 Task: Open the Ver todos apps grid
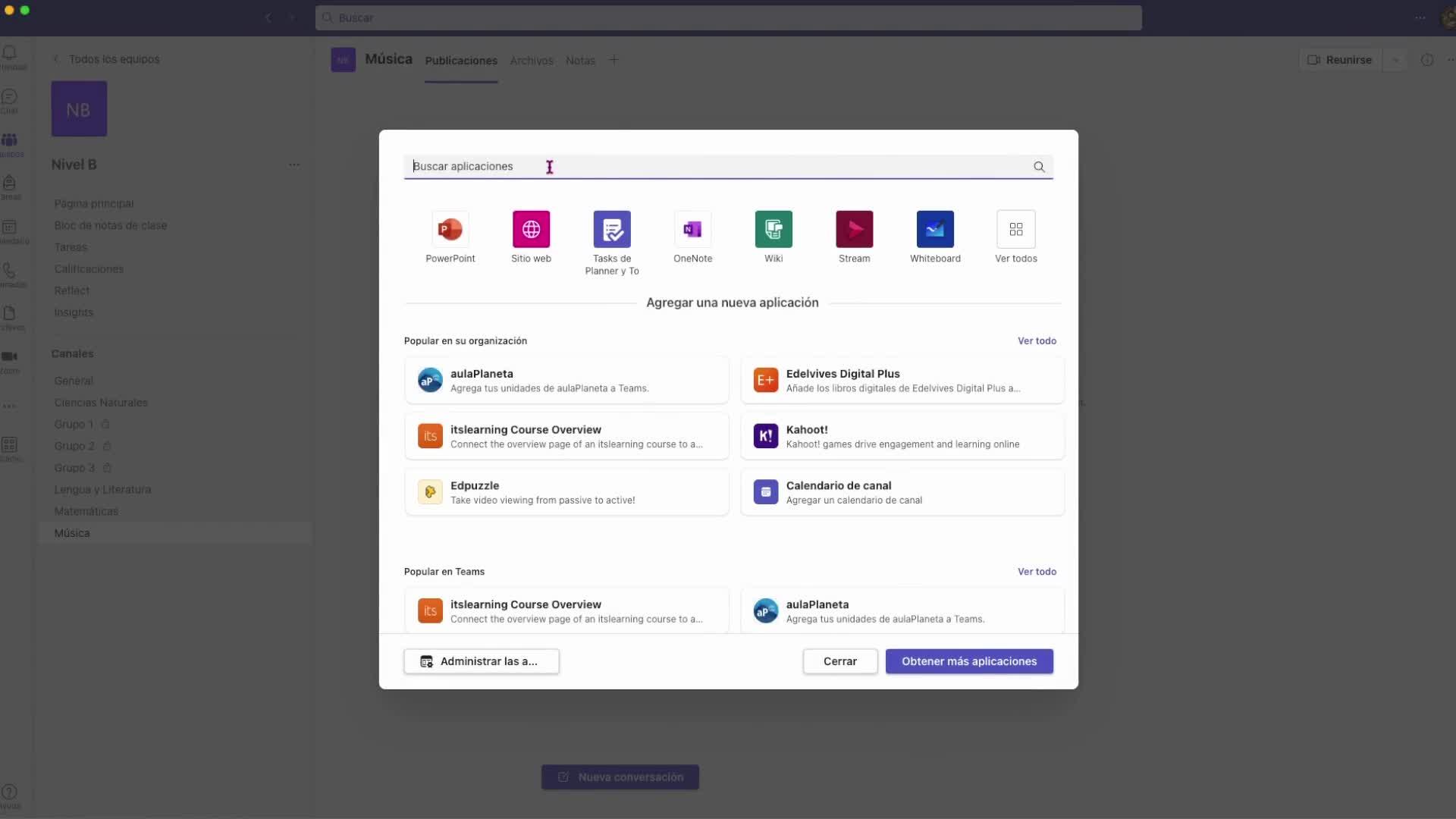1015,230
